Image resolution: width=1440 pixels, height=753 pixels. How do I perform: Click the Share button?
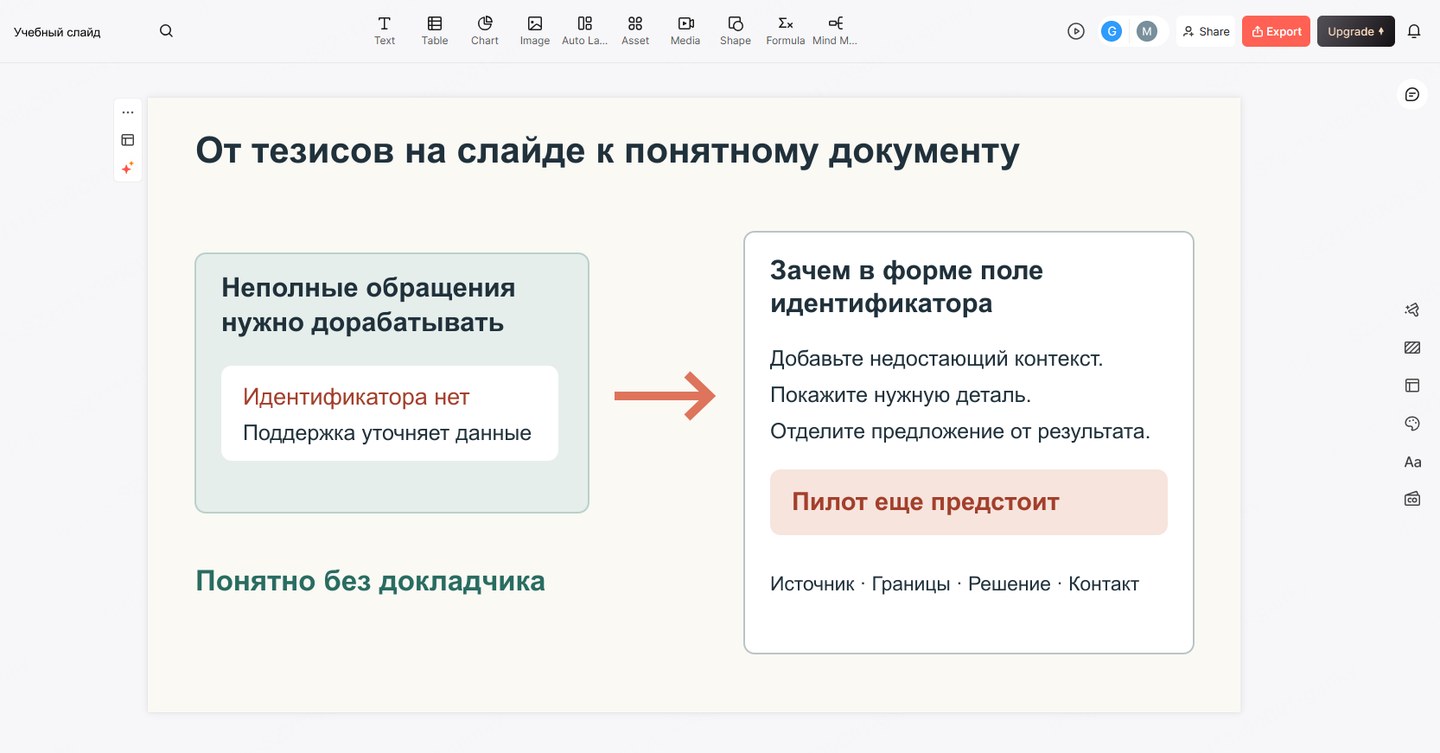pos(1205,31)
